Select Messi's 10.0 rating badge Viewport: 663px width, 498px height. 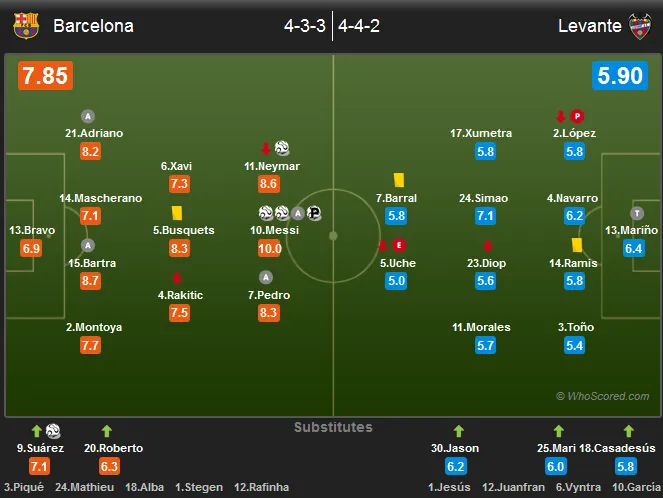coord(270,248)
